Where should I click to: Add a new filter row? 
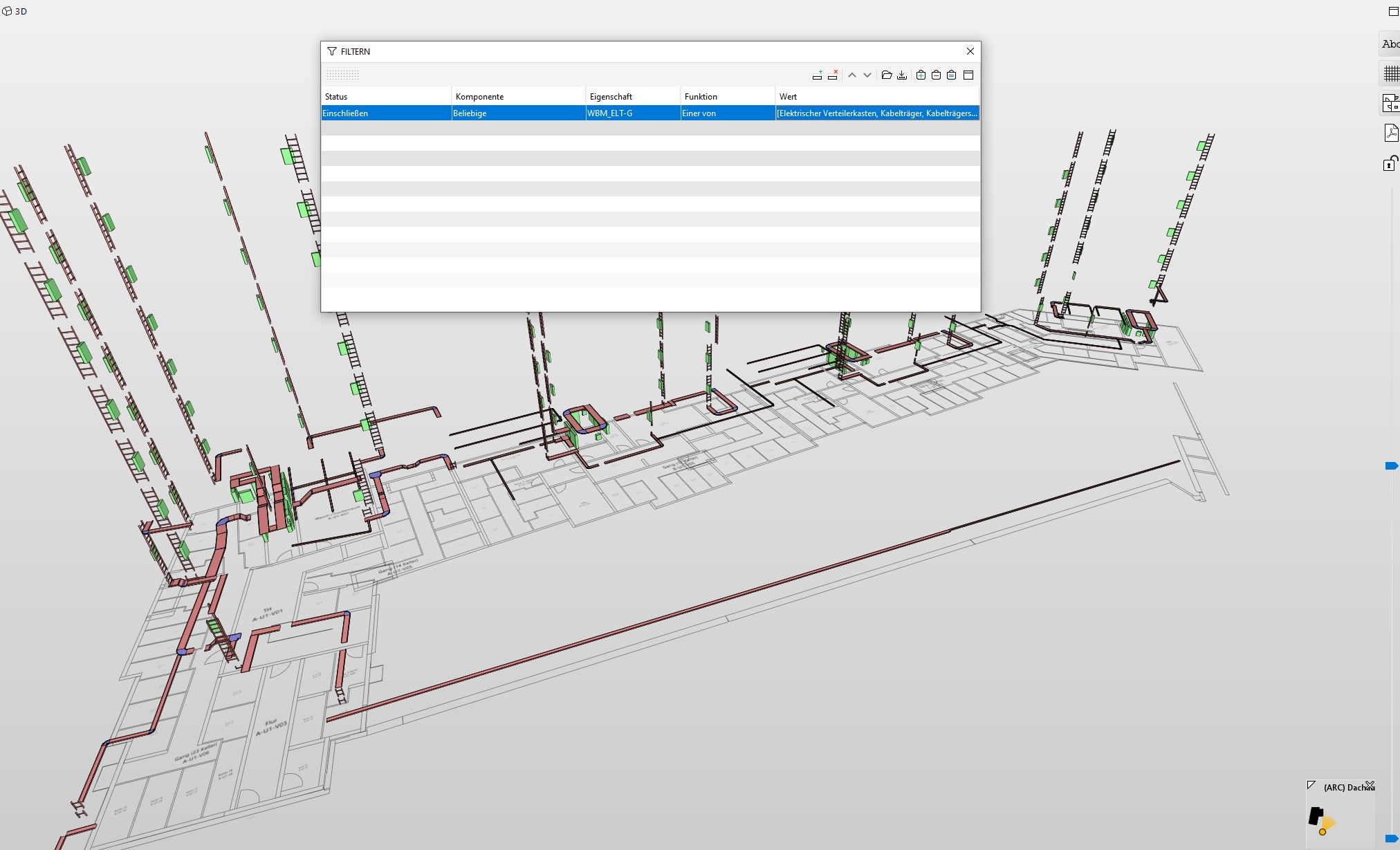pyautogui.click(x=817, y=75)
